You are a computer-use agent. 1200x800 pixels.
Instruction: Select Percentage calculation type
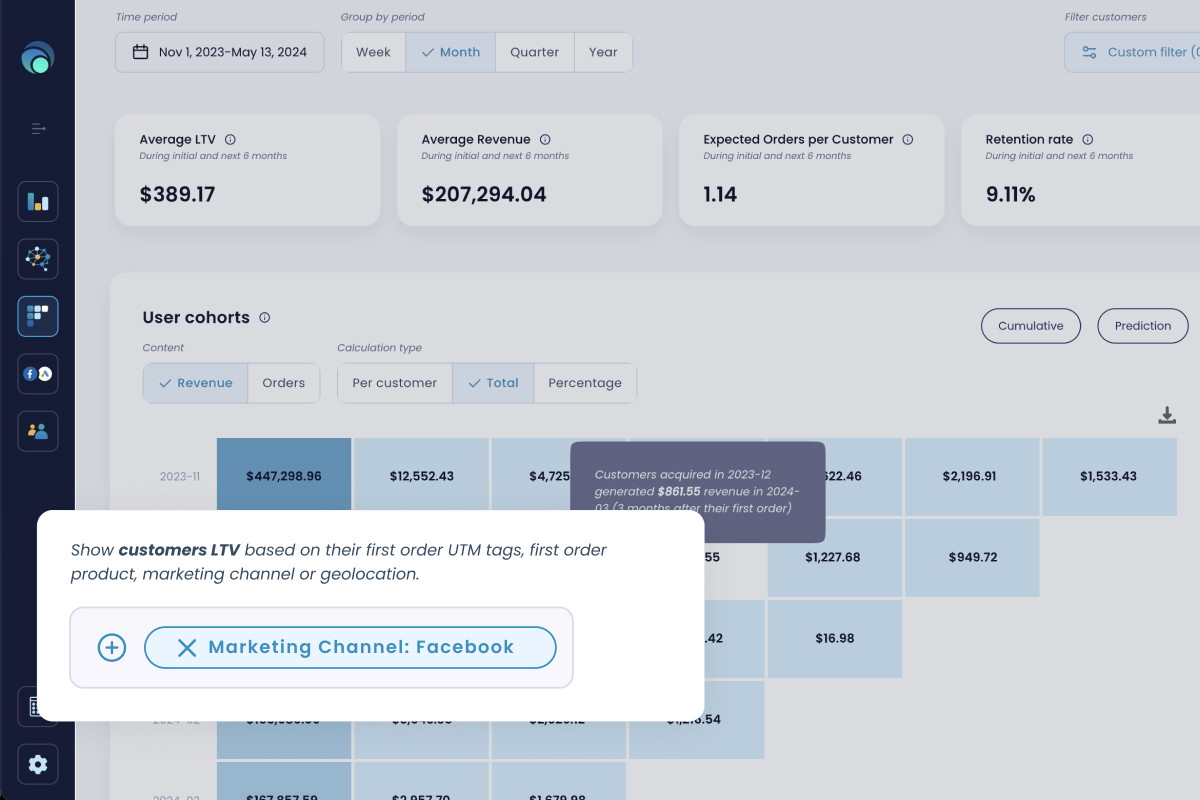coord(585,383)
